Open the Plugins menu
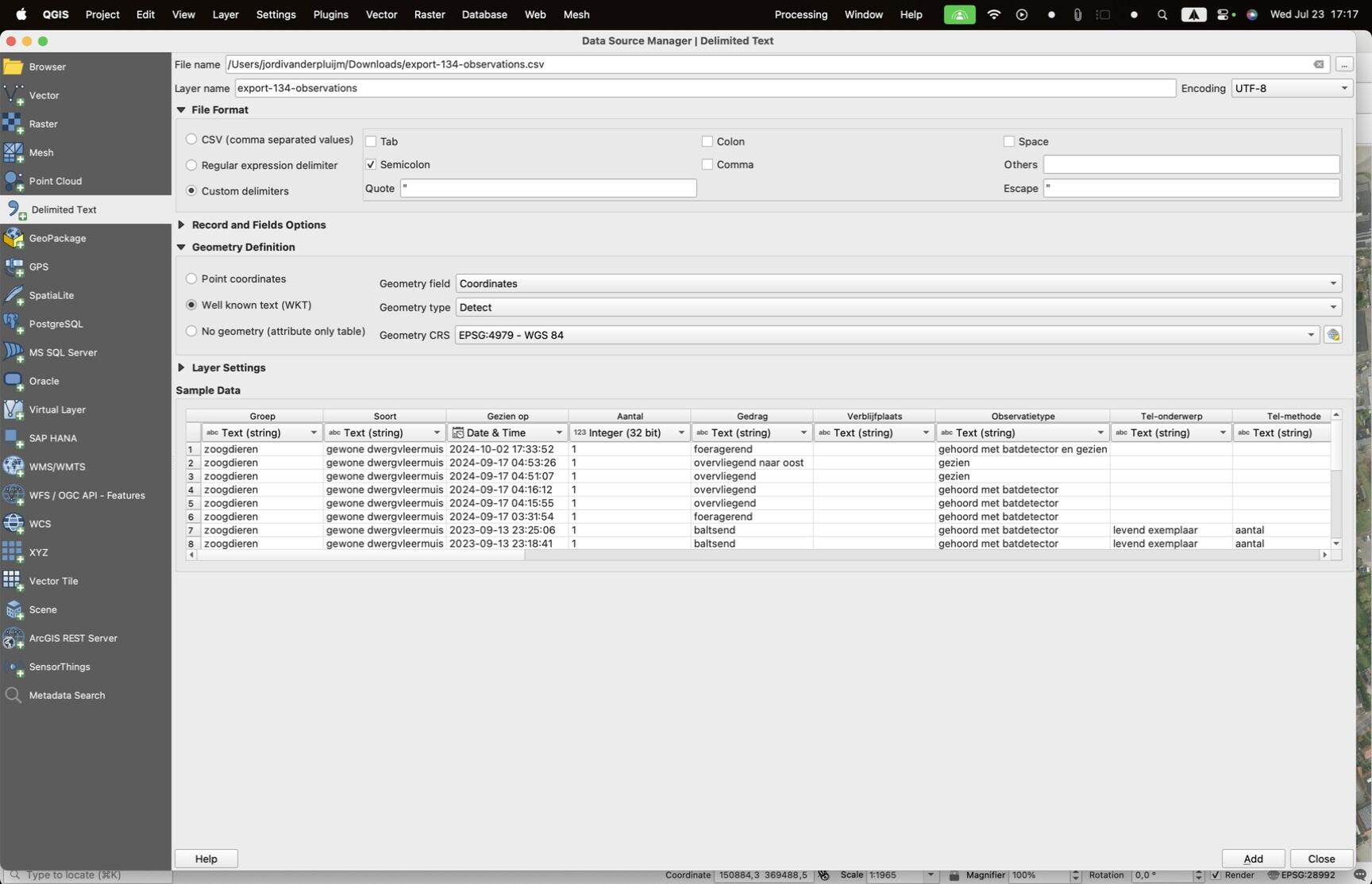 click(x=330, y=14)
